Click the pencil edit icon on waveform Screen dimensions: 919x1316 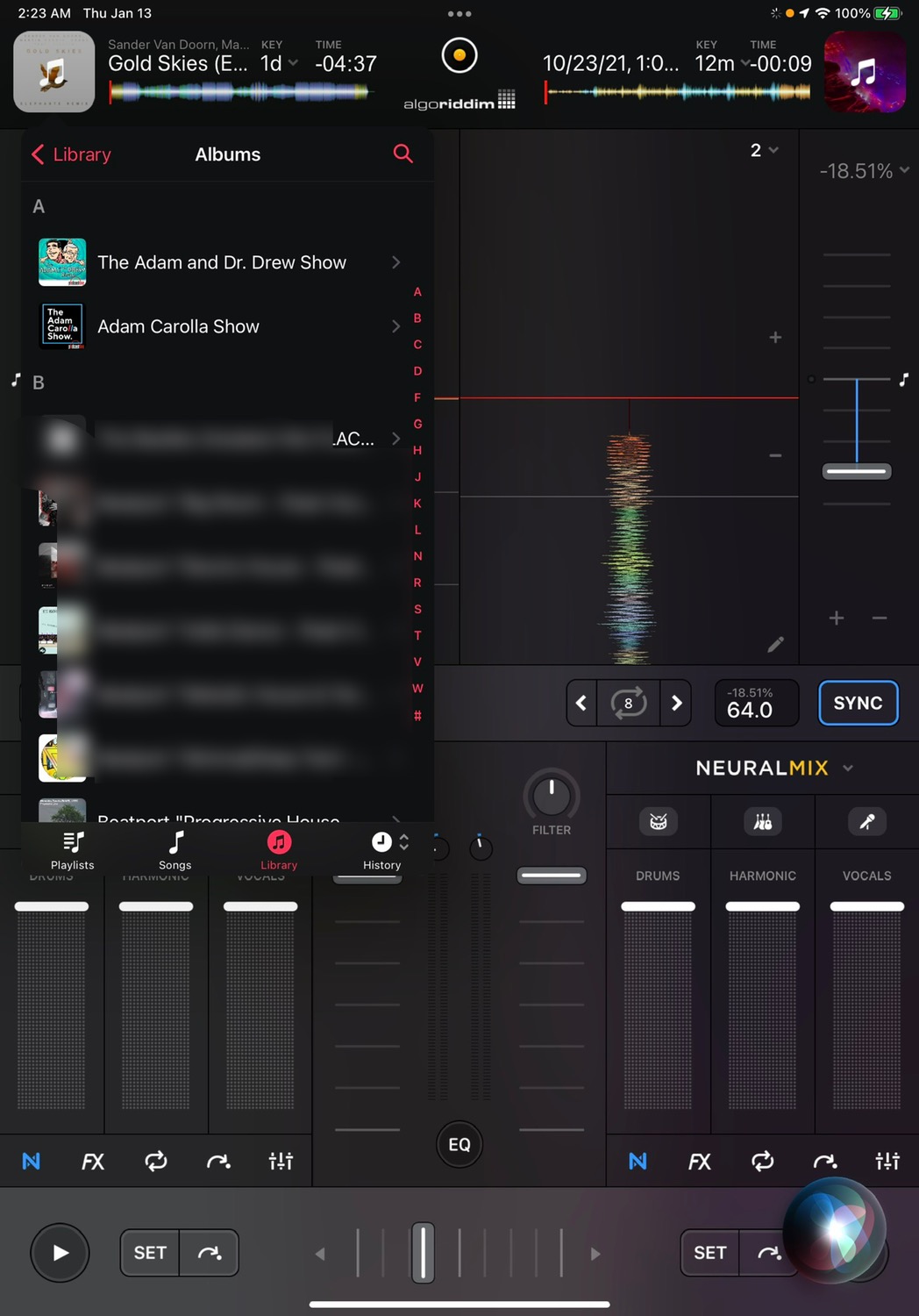pos(775,645)
